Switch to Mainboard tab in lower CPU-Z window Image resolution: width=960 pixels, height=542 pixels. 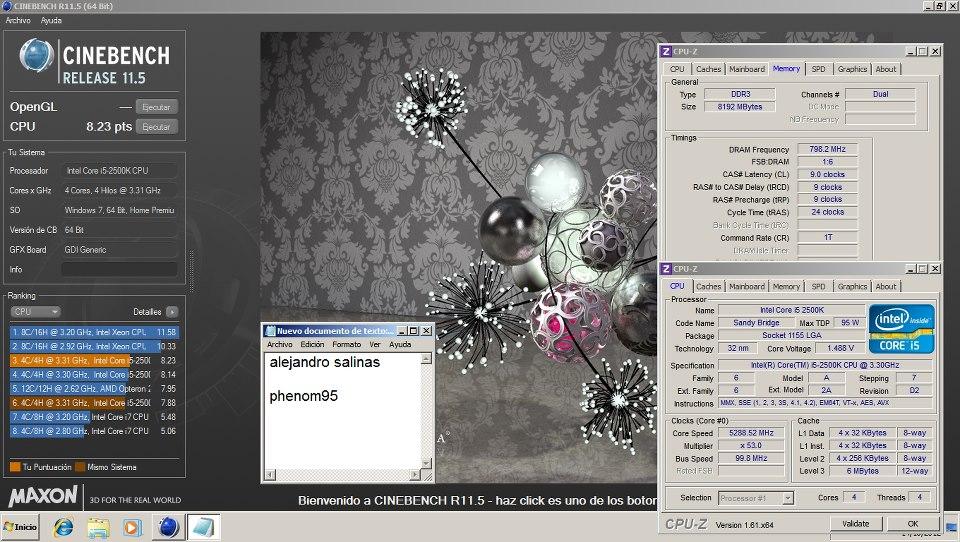pos(747,286)
